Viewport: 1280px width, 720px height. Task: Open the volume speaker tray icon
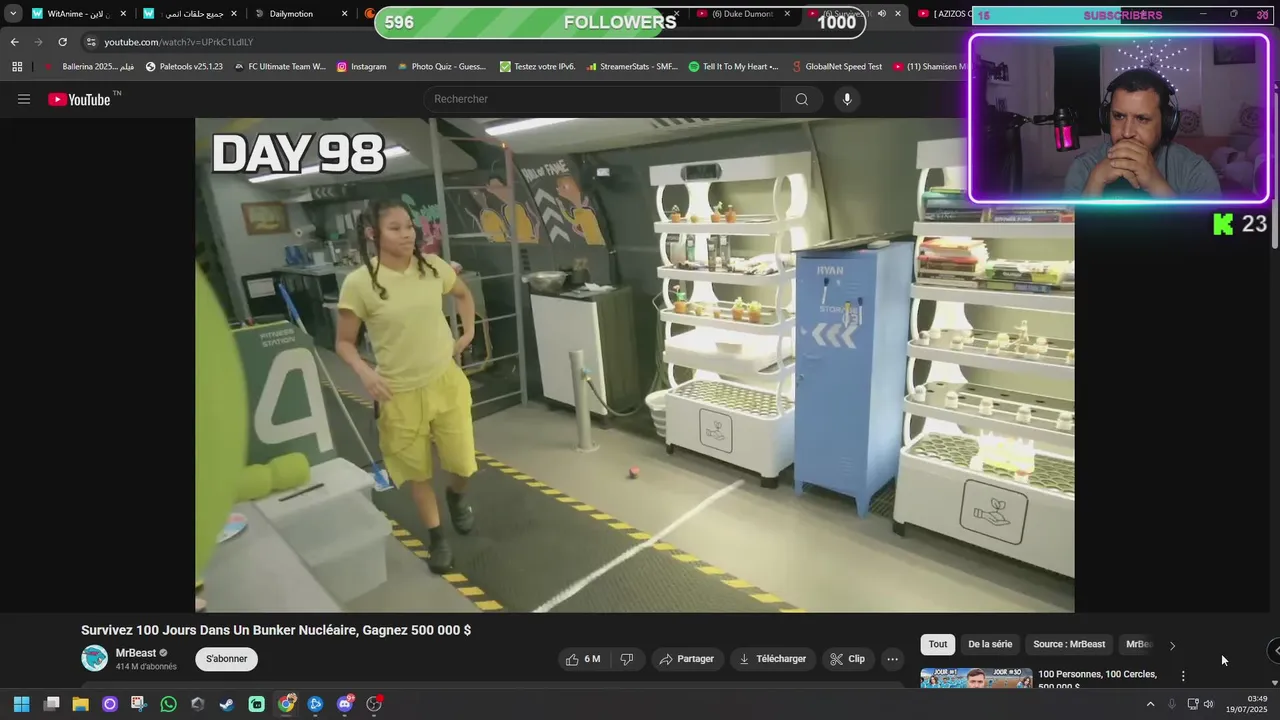click(1209, 704)
